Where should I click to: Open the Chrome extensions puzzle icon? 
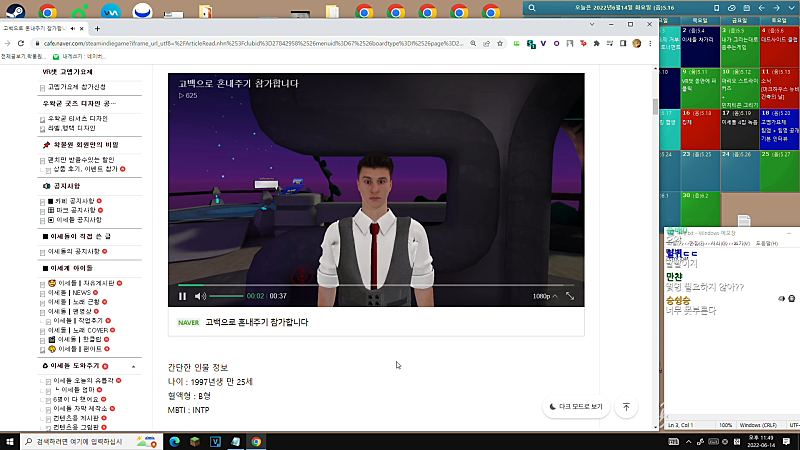596,44
